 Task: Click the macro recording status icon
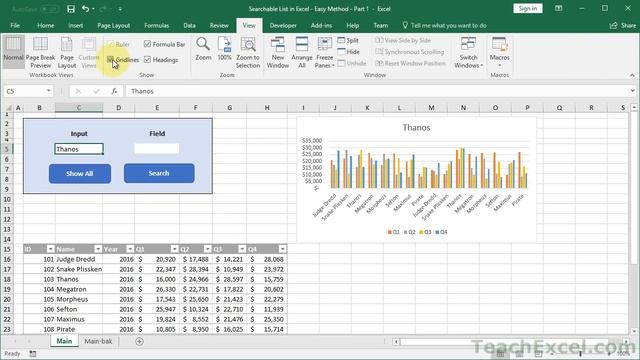point(33,354)
